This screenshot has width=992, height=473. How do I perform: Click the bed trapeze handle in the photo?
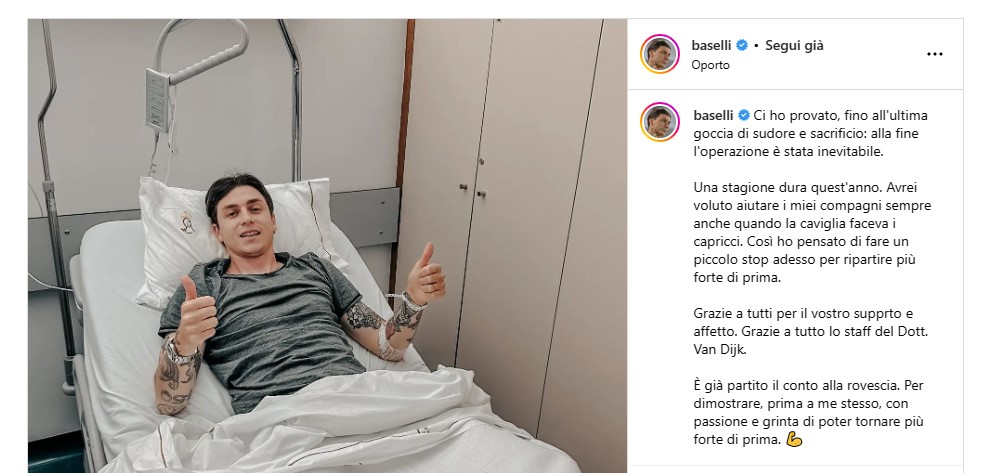pos(201,54)
